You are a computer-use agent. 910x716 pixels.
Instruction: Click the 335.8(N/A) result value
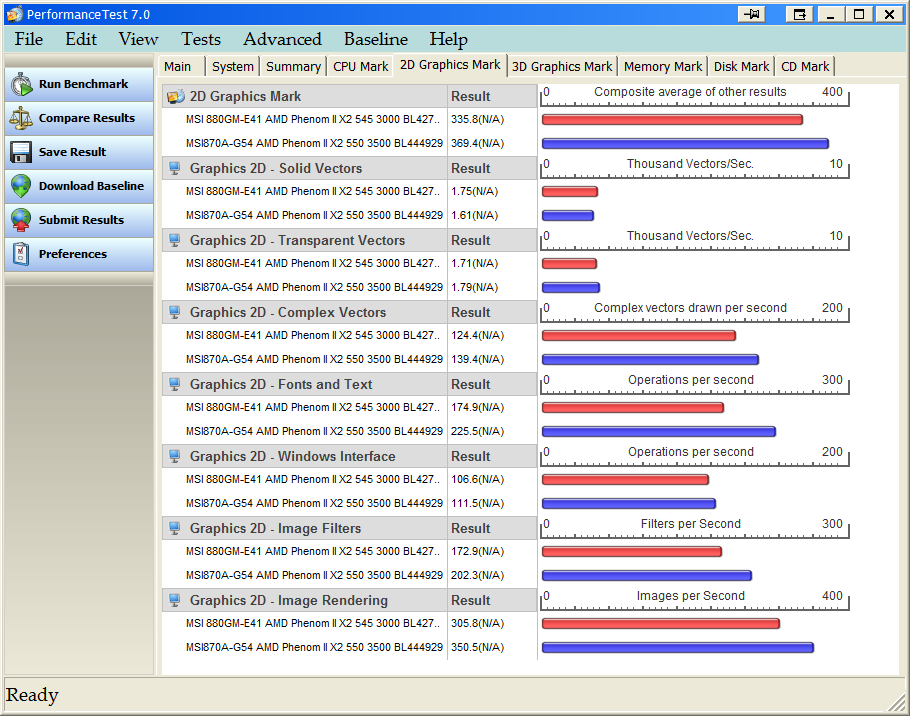[477, 120]
